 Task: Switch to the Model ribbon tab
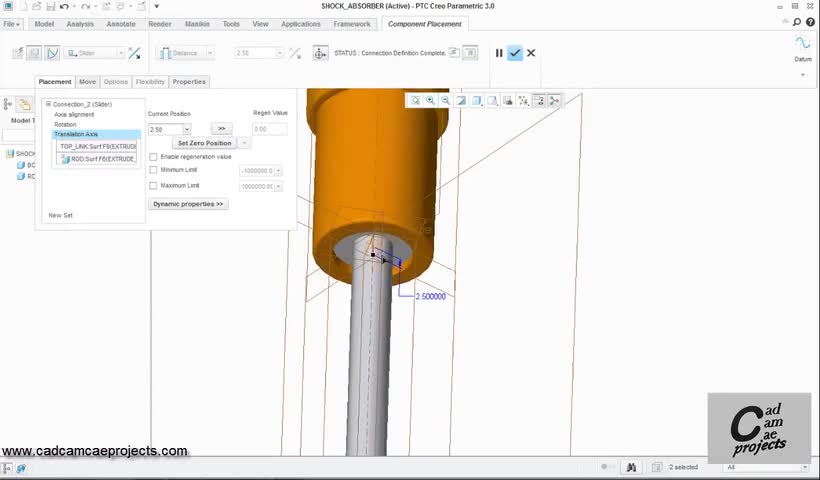click(44, 24)
